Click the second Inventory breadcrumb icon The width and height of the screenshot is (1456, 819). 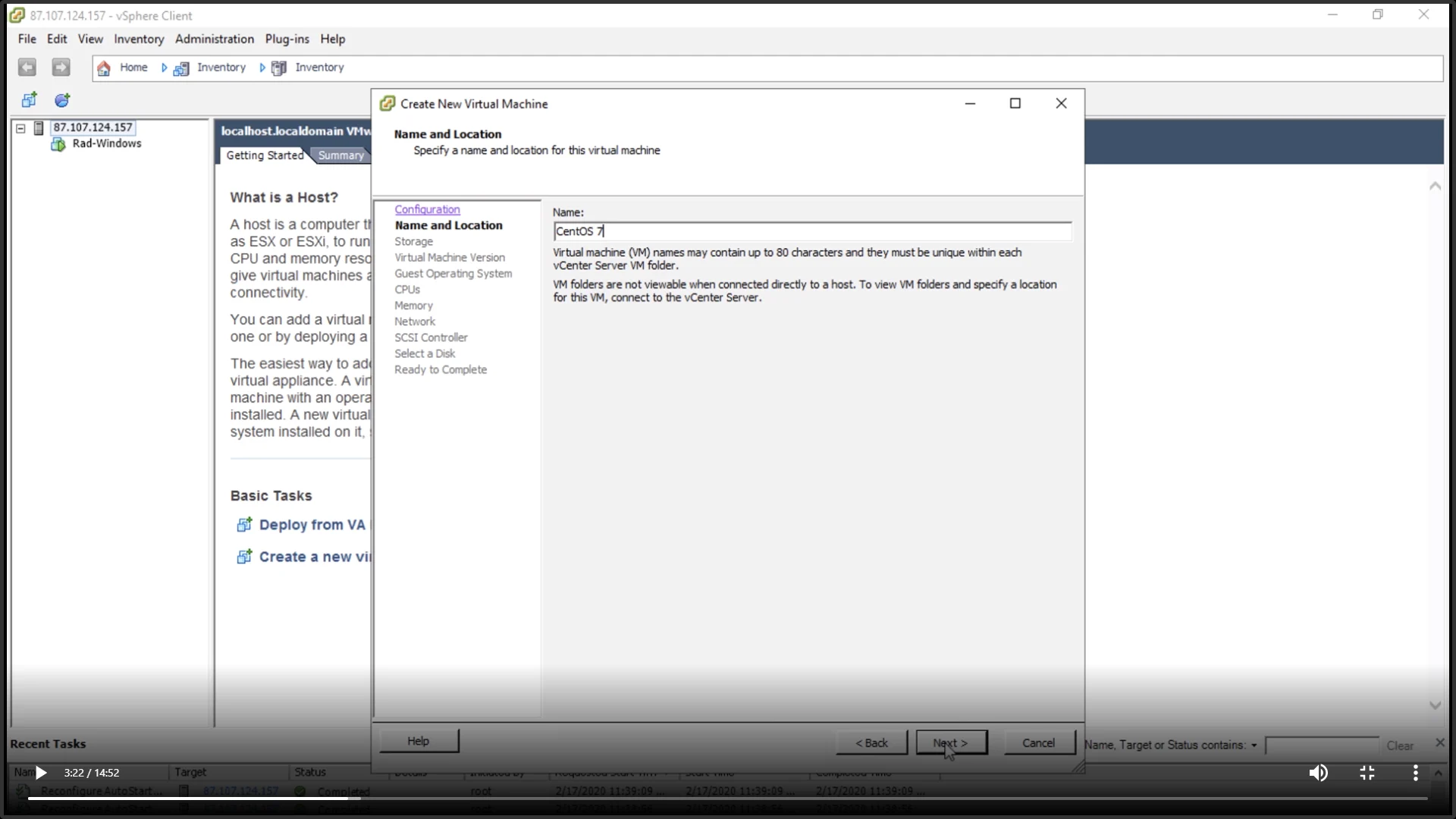point(279,68)
